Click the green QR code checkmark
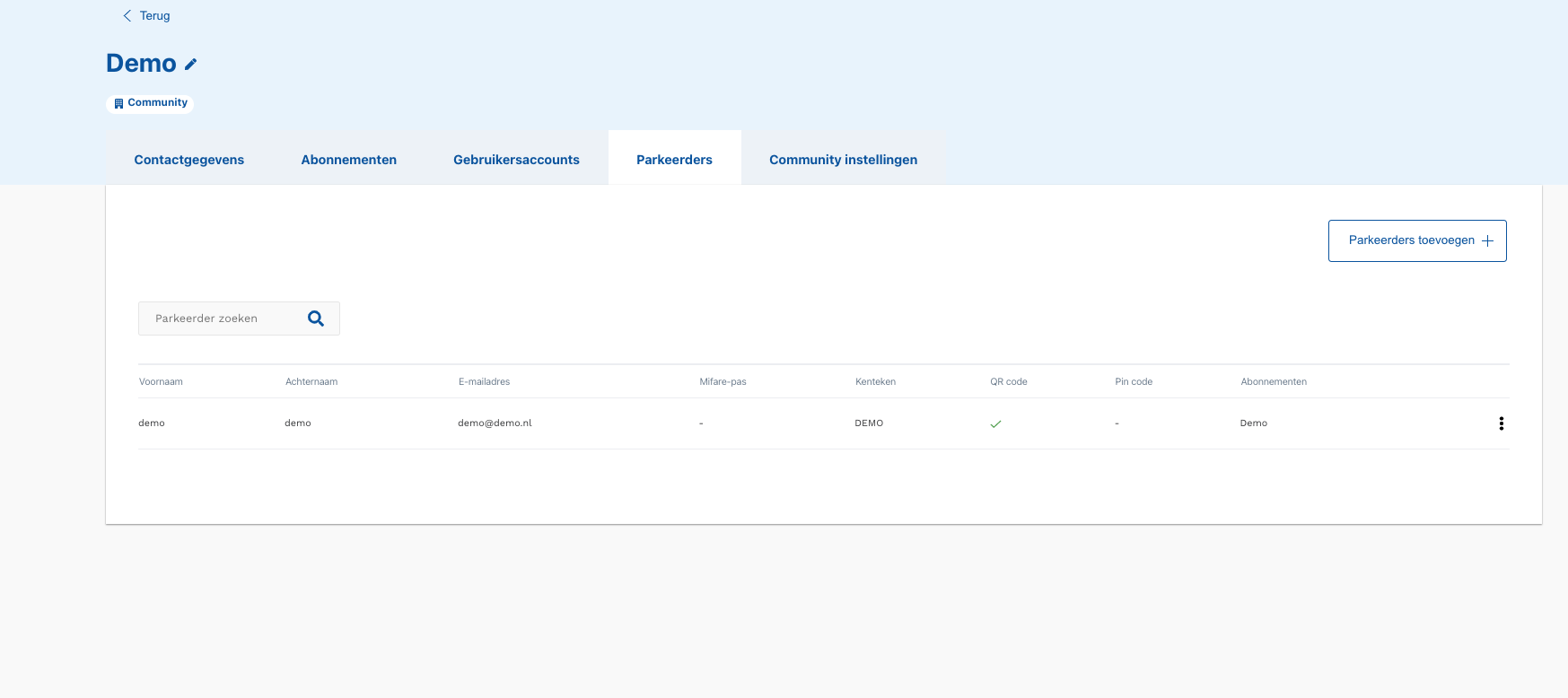1568x698 pixels. [995, 424]
